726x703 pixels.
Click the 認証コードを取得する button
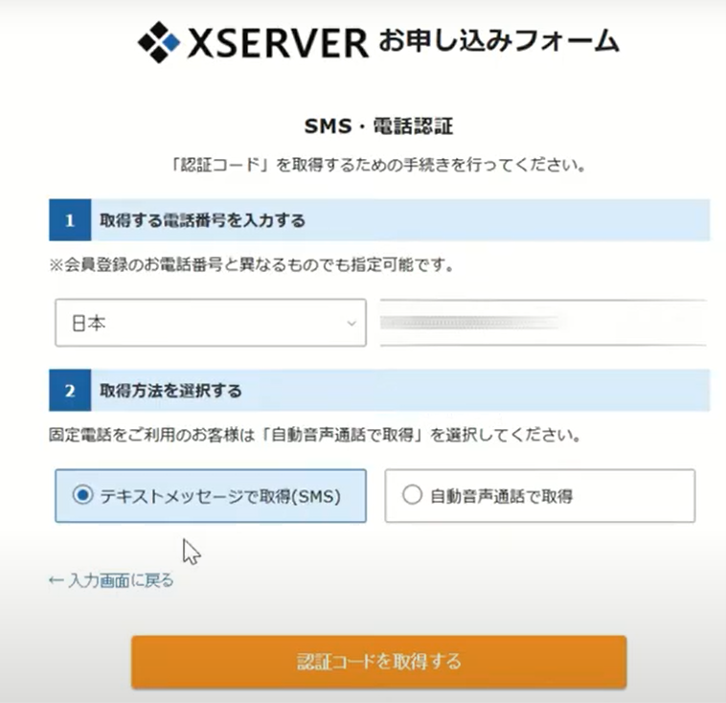pyautogui.click(x=379, y=662)
